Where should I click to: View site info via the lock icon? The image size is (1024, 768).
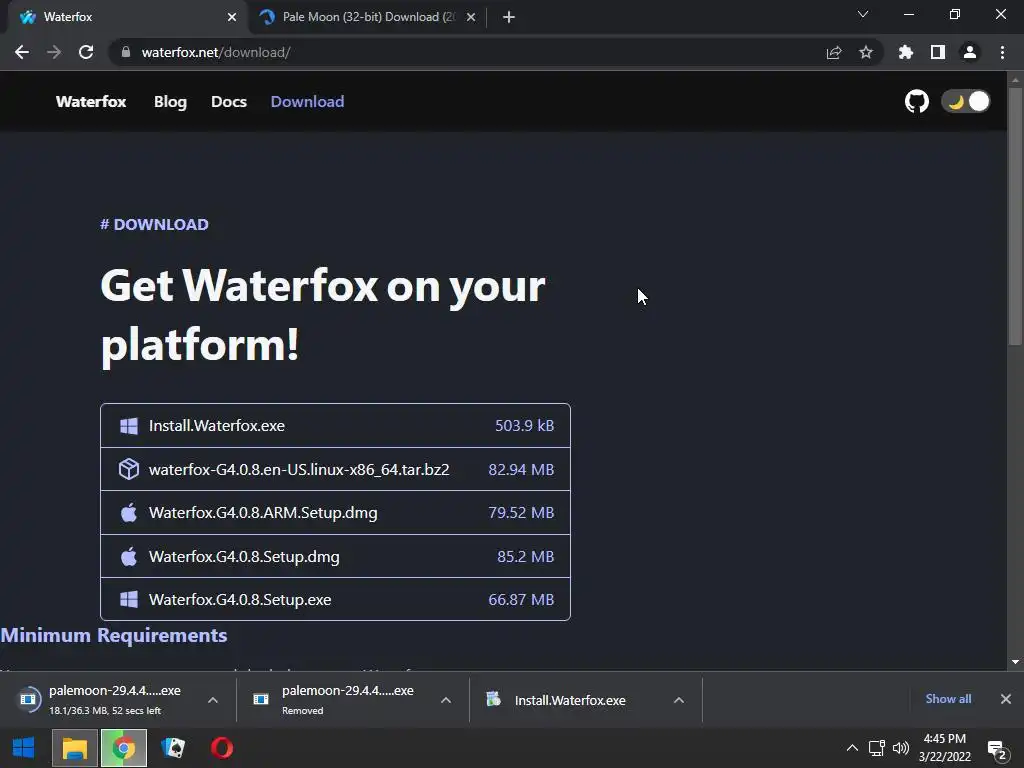pos(126,52)
